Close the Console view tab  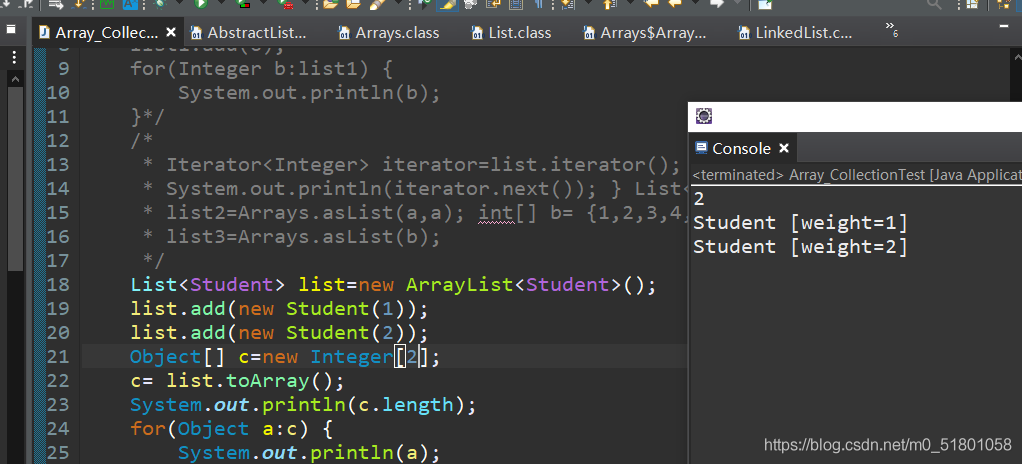click(784, 149)
